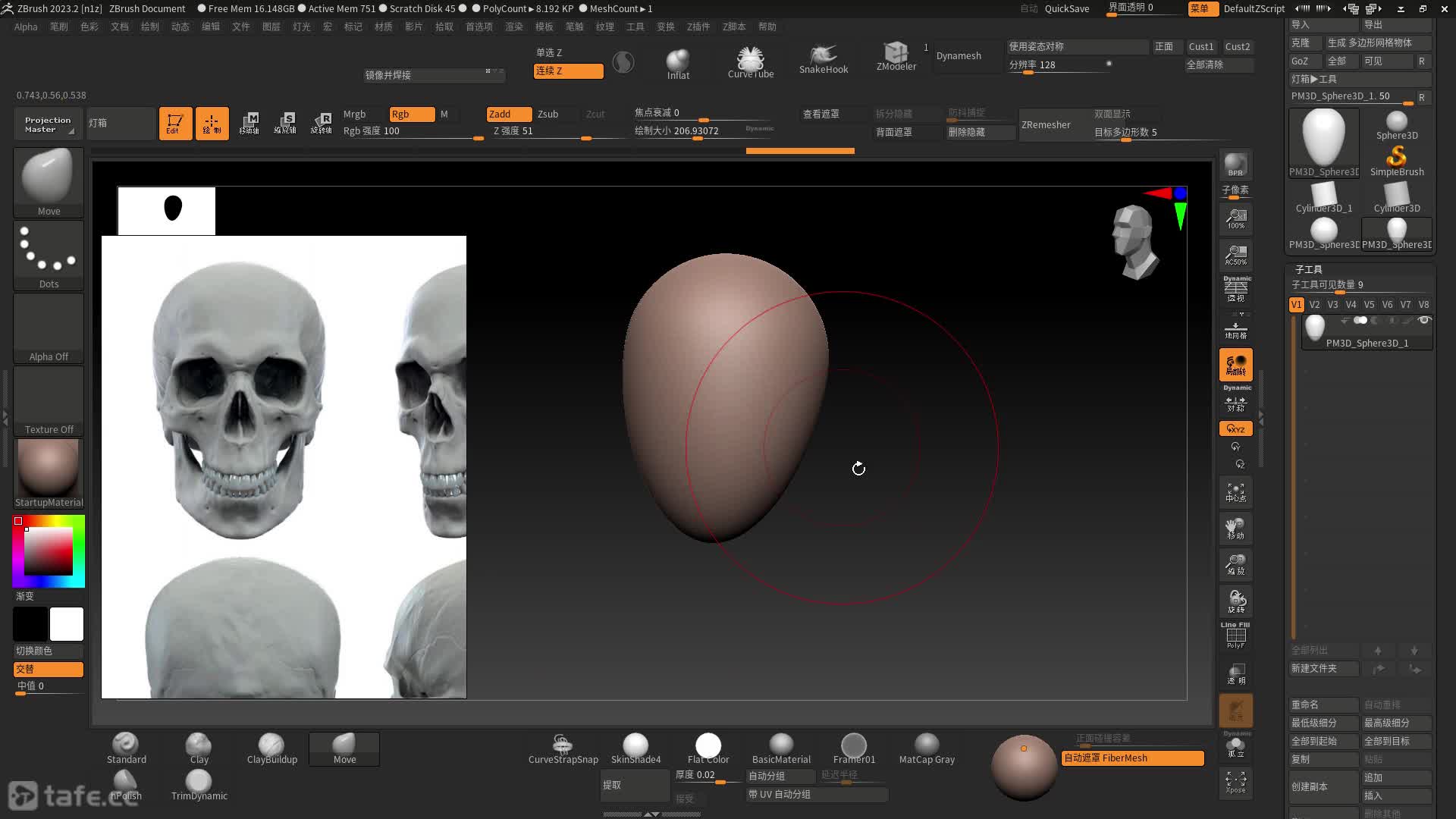Switch to subtool visibility tab V2

(x=1314, y=305)
